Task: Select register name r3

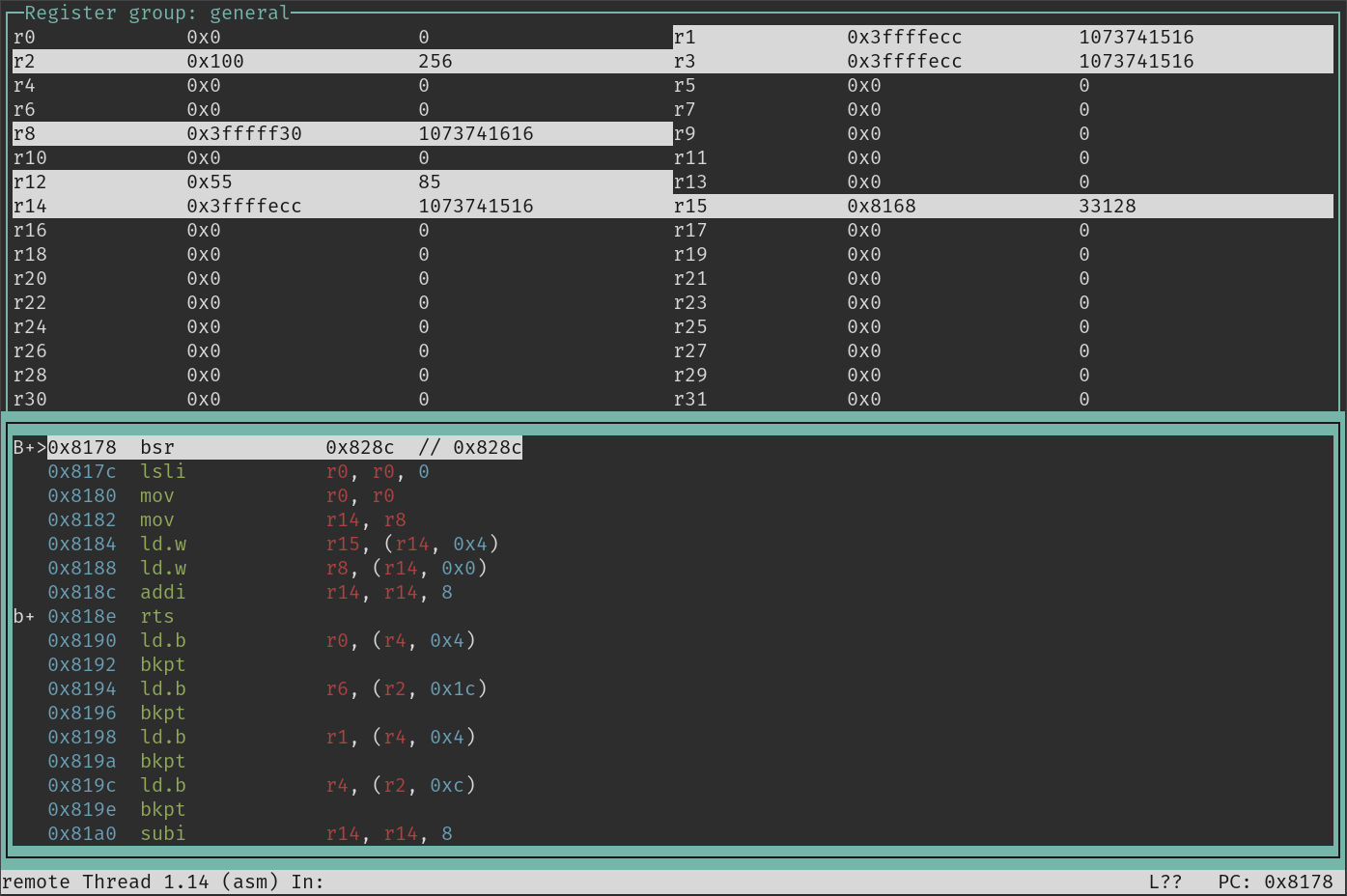Action: coord(685,61)
